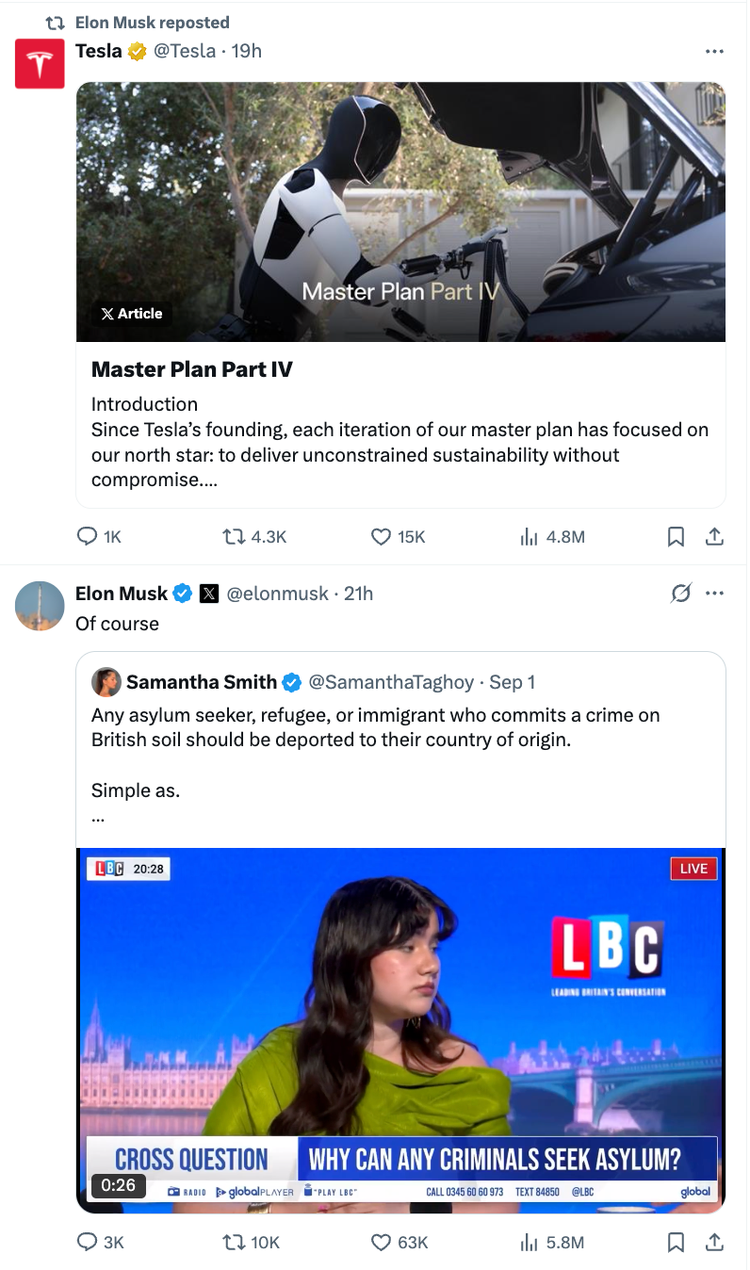This screenshot has width=750, height=1270.
Task: Open the Tesla profile avatar
Action: tap(40, 65)
